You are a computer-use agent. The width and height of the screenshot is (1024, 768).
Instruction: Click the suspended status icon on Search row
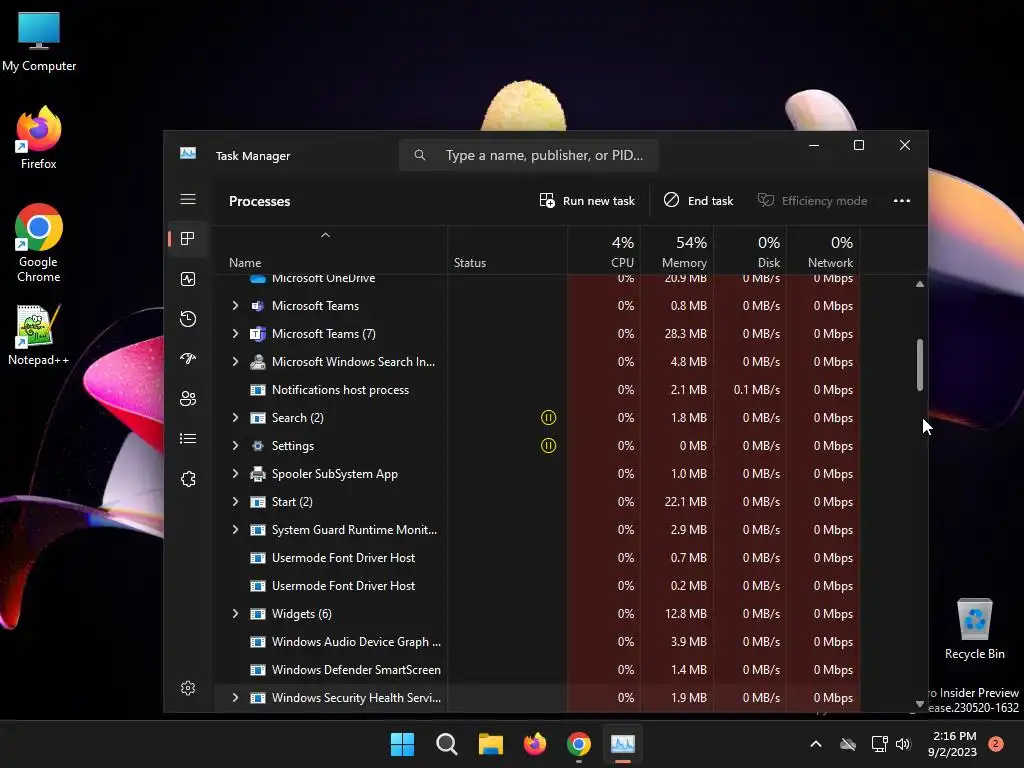549,417
